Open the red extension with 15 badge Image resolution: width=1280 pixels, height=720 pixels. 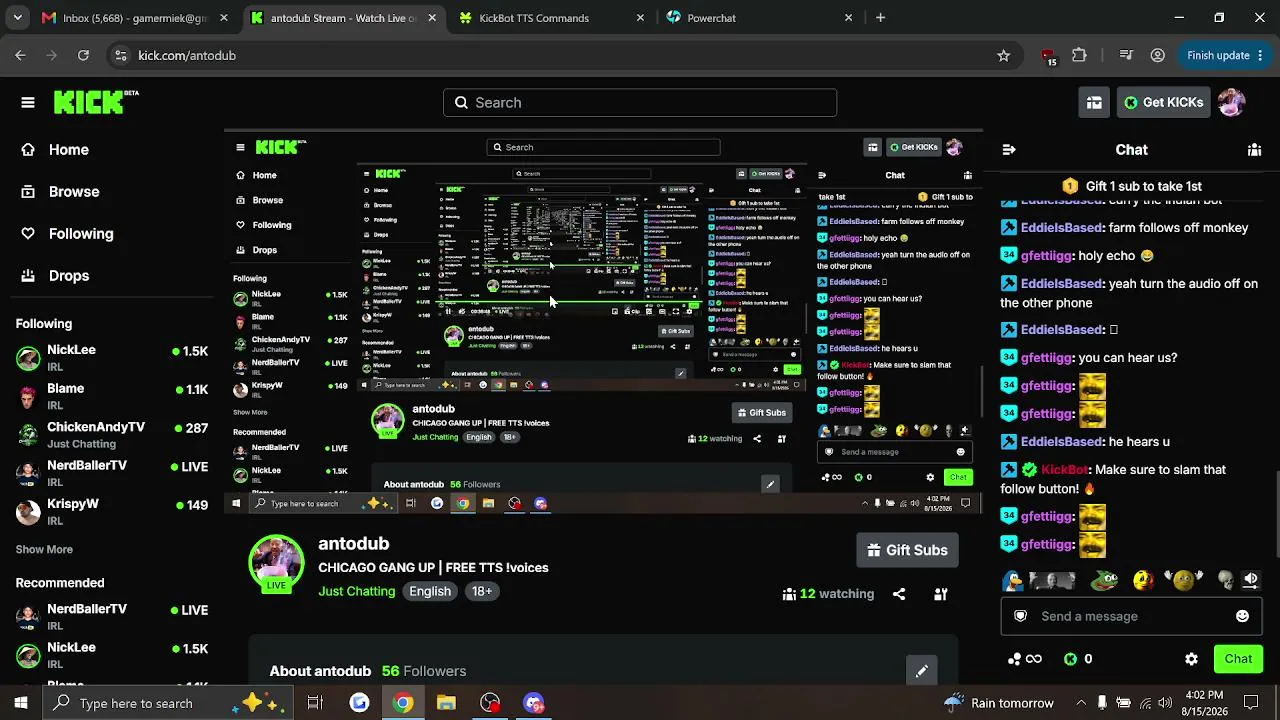point(1048,57)
